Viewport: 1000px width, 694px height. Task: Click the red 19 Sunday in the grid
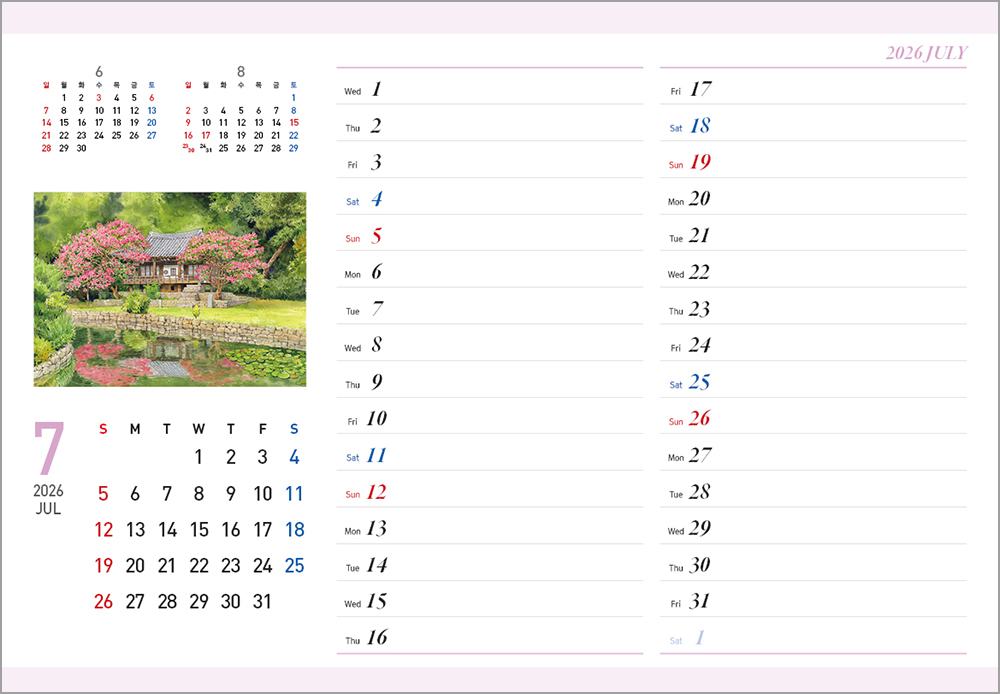coord(103,566)
